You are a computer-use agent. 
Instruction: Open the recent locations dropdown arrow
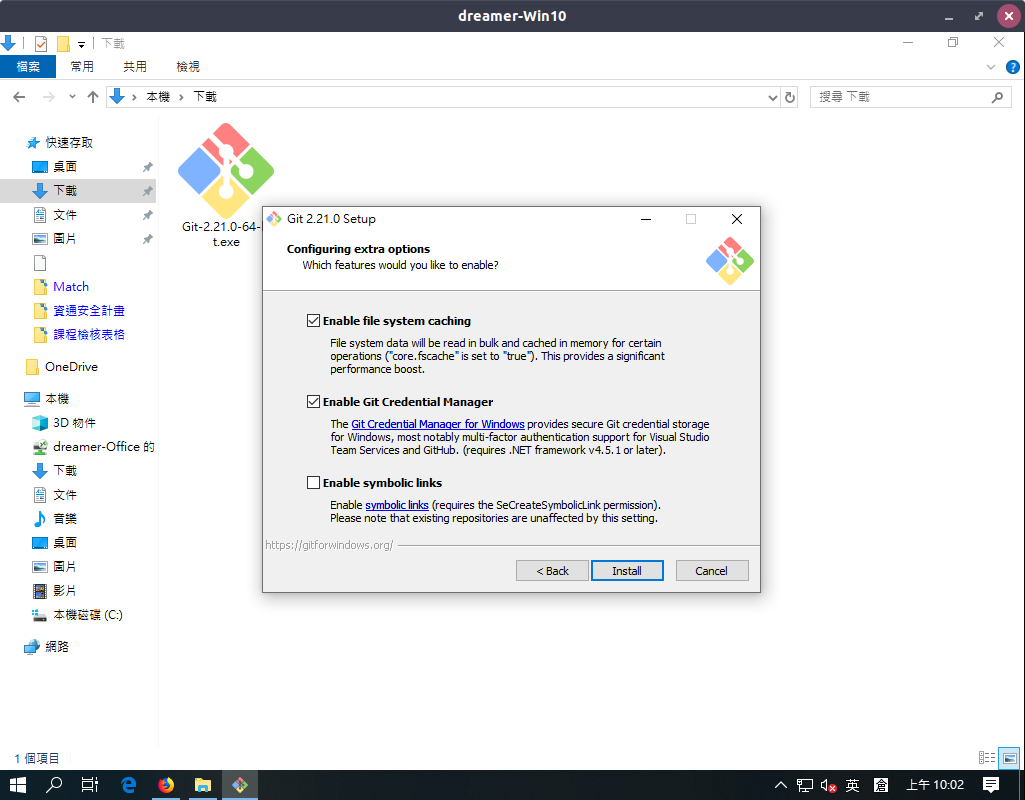pyautogui.click(x=72, y=97)
